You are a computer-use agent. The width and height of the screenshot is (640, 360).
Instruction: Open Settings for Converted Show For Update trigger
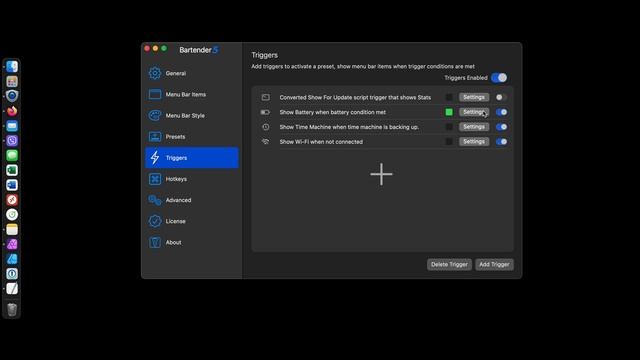click(474, 97)
